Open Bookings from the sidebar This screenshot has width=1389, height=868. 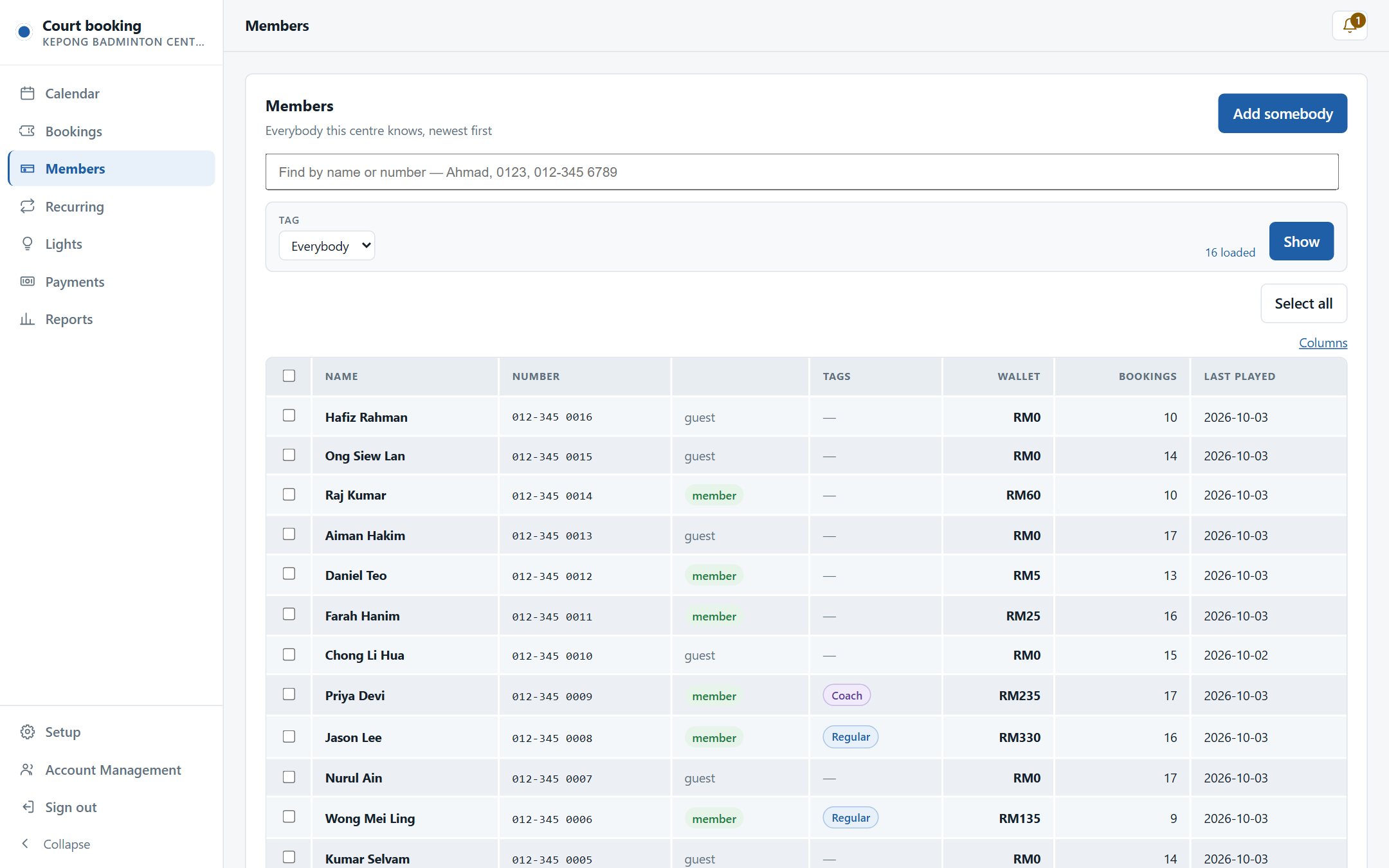[111, 131]
